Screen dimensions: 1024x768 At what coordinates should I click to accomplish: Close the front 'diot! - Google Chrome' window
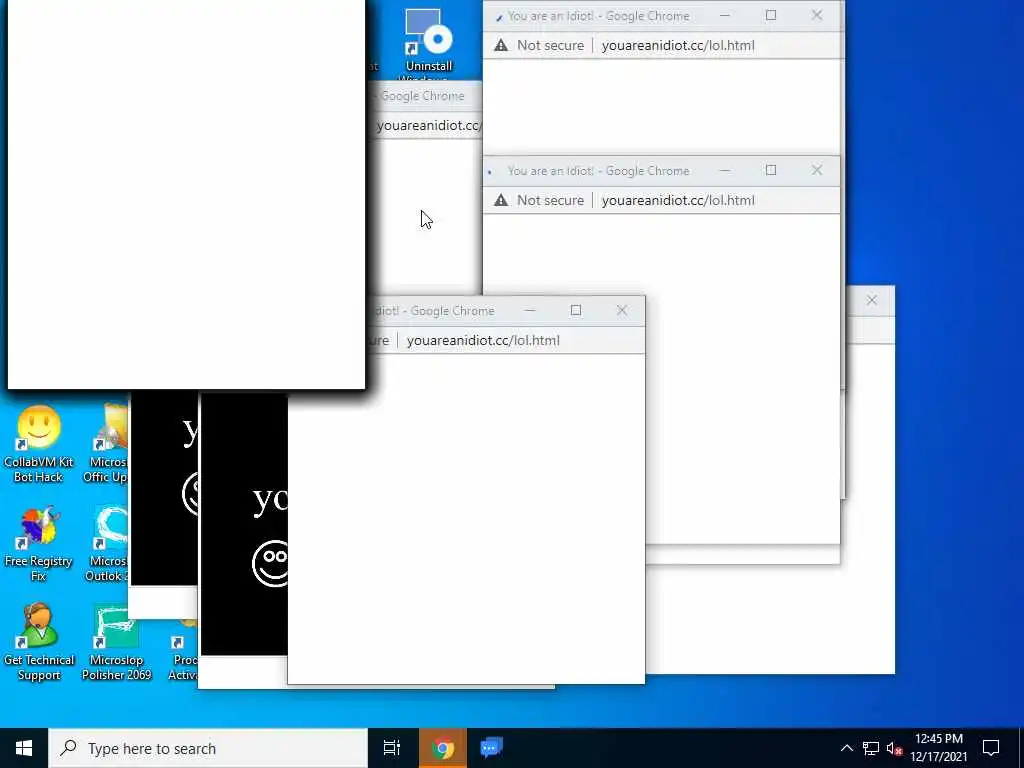(x=622, y=310)
